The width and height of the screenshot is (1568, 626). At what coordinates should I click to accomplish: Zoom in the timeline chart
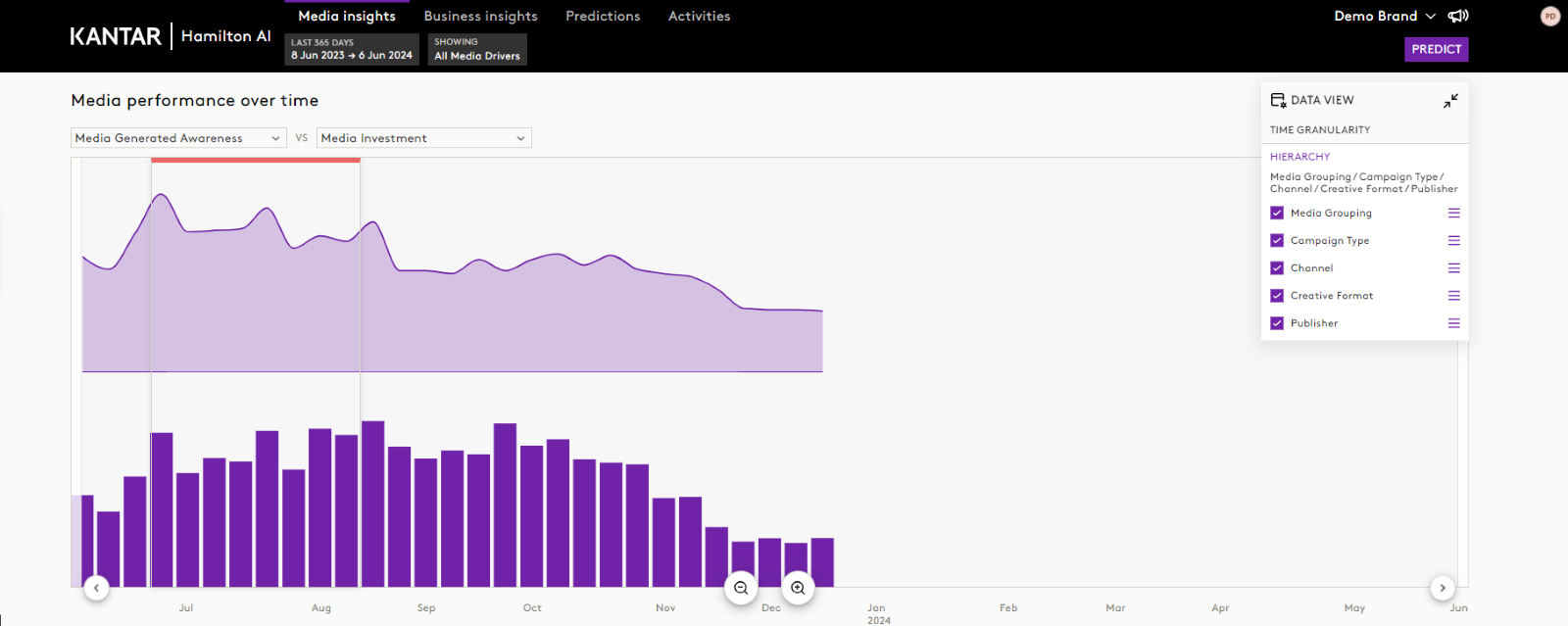(x=798, y=588)
